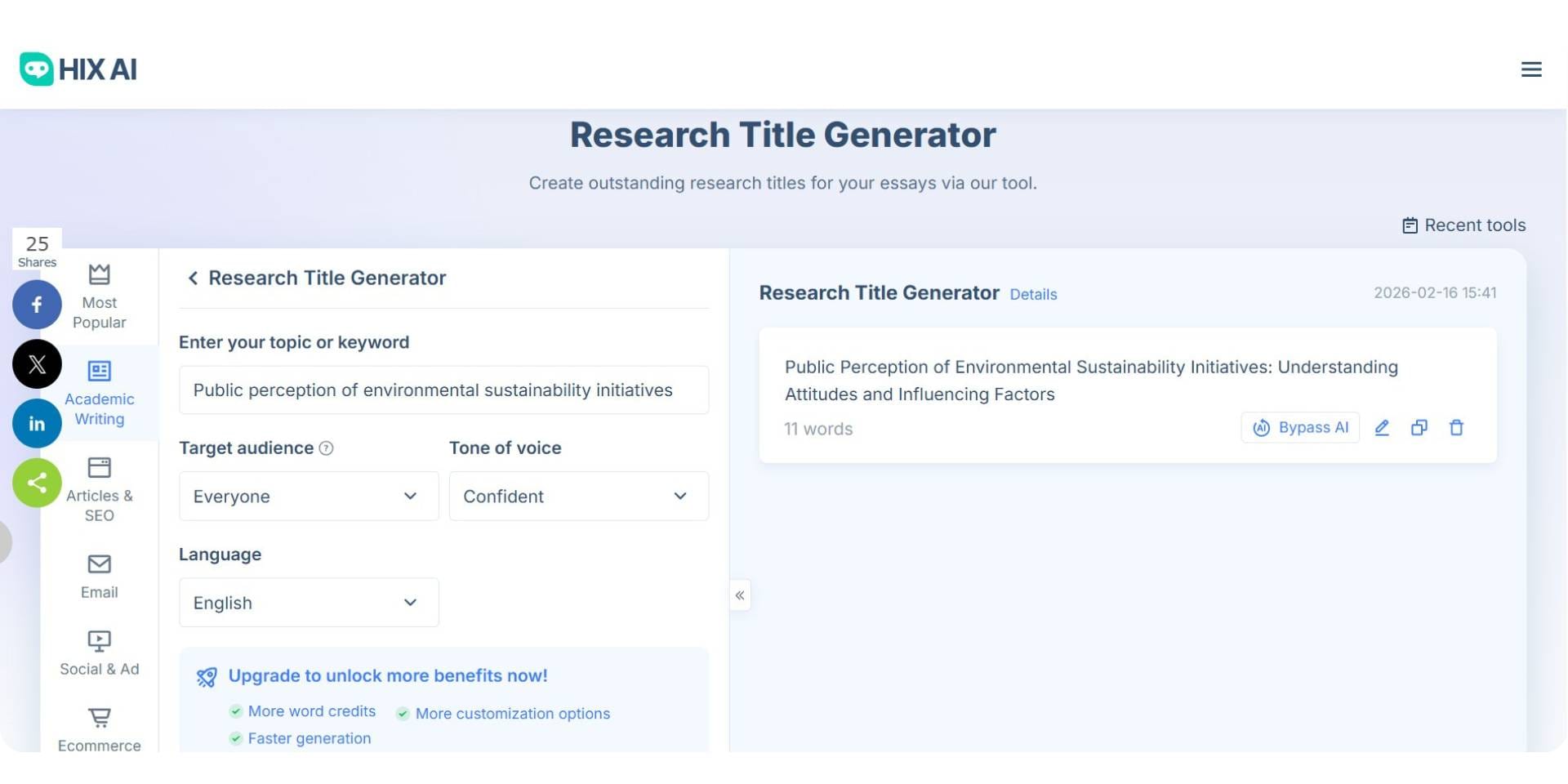This screenshot has width=1568, height=784.
Task: Open Details for the generated title
Action: click(1033, 294)
